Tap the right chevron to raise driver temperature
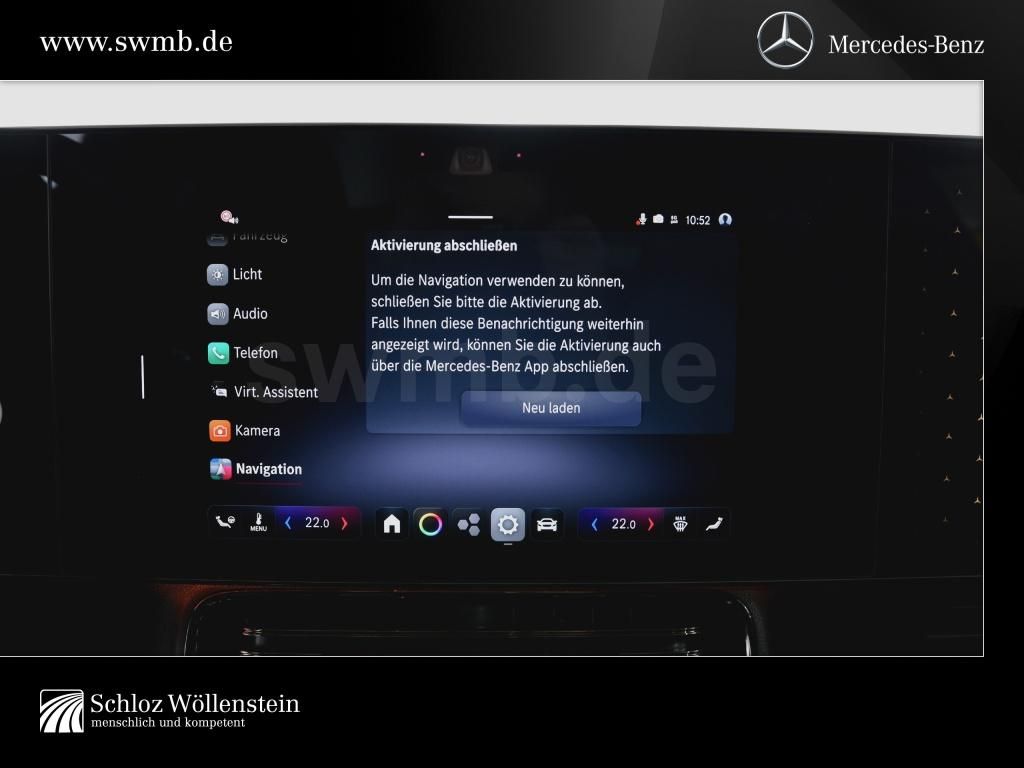The height and width of the screenshot is (768, 1024). 344,522
